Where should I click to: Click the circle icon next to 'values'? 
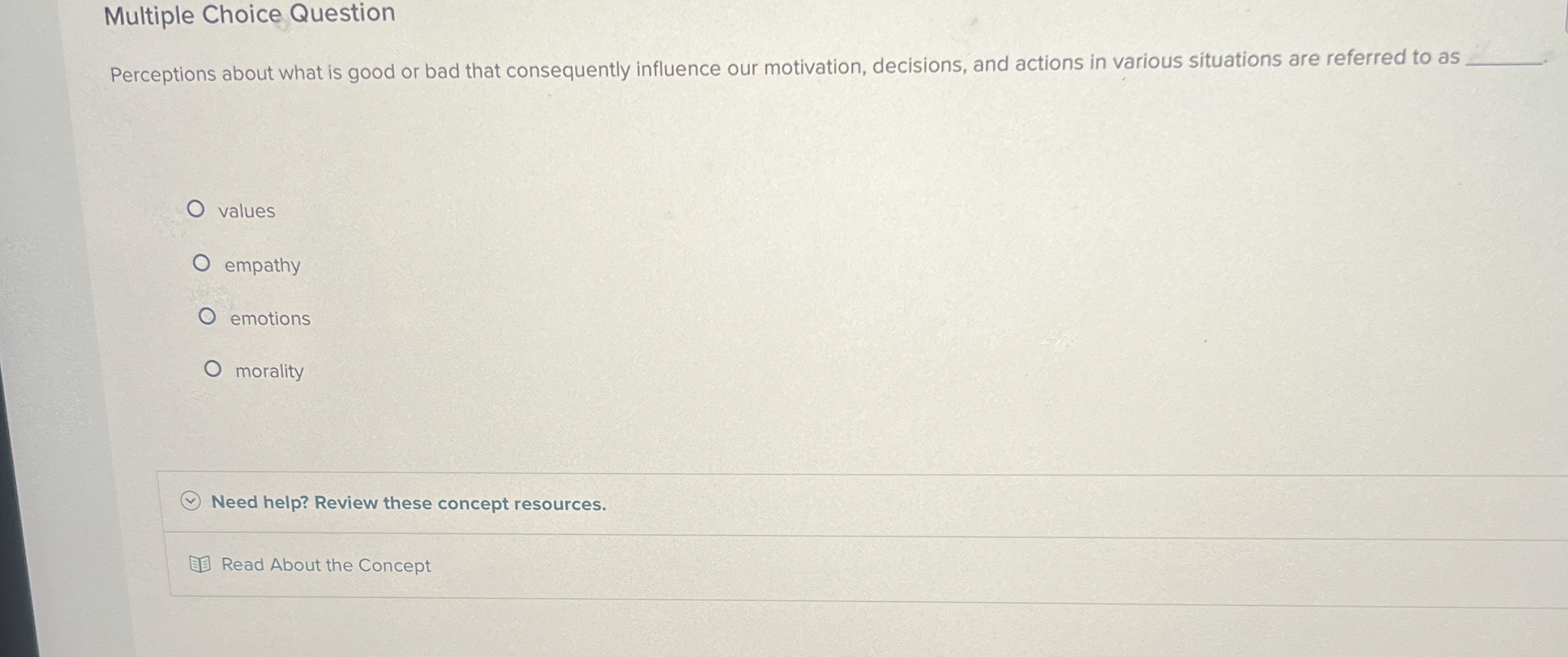[198, 208]
